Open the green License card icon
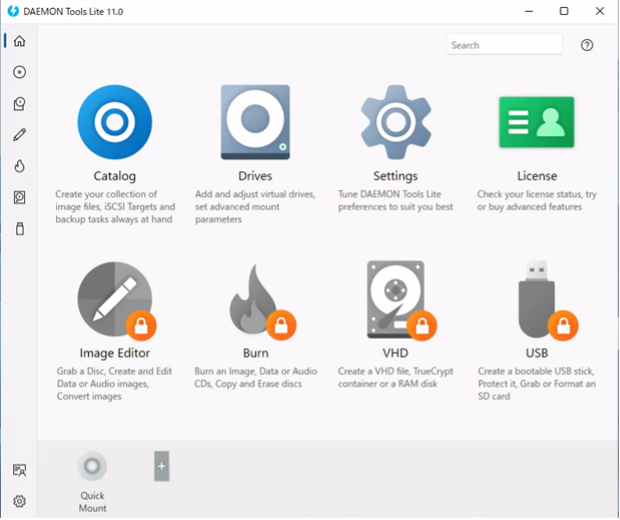Screen dimensions: 620x520 (x=537, y=122)
